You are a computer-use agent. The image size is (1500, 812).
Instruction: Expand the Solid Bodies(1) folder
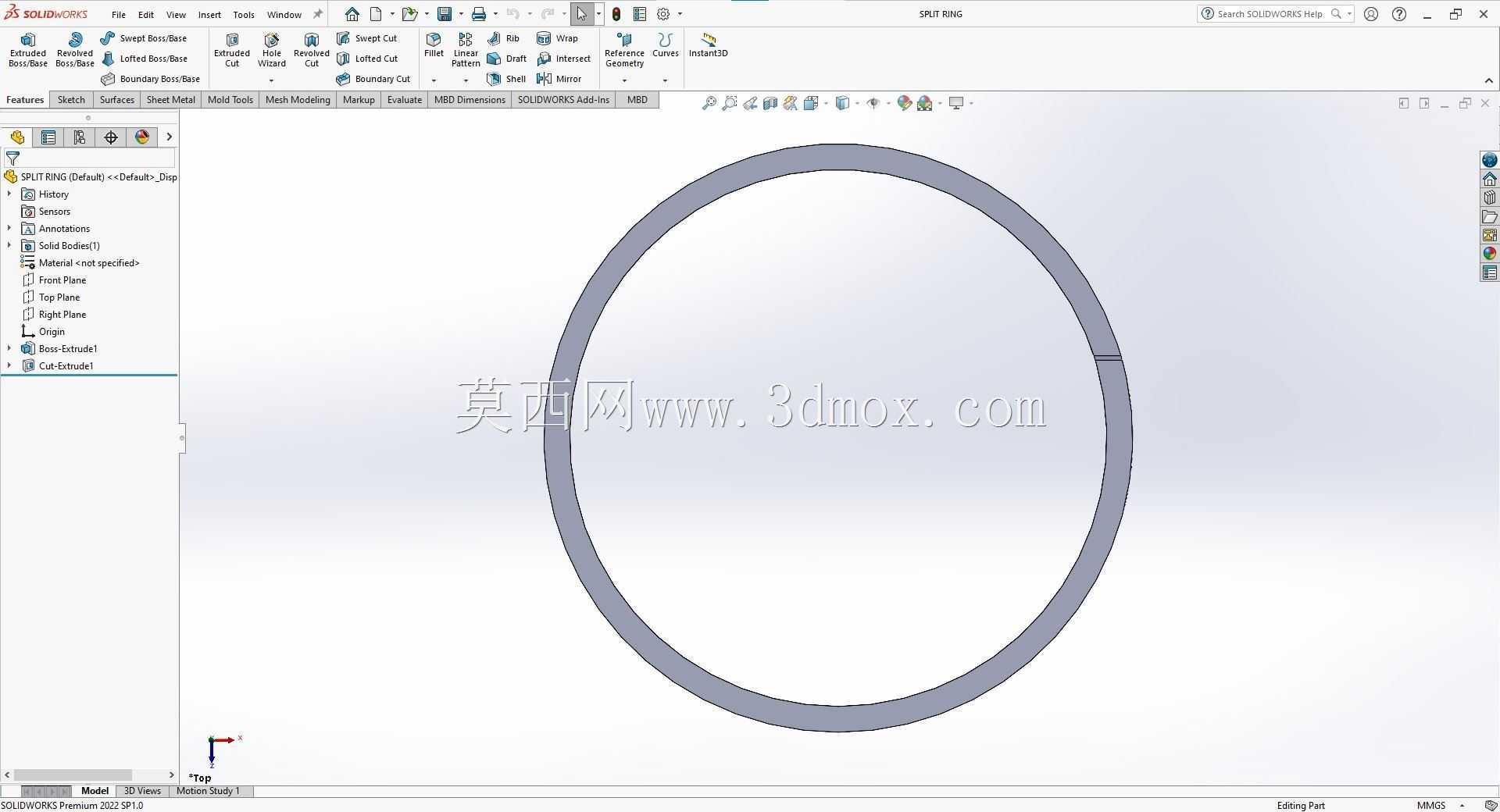click(9, 245)
